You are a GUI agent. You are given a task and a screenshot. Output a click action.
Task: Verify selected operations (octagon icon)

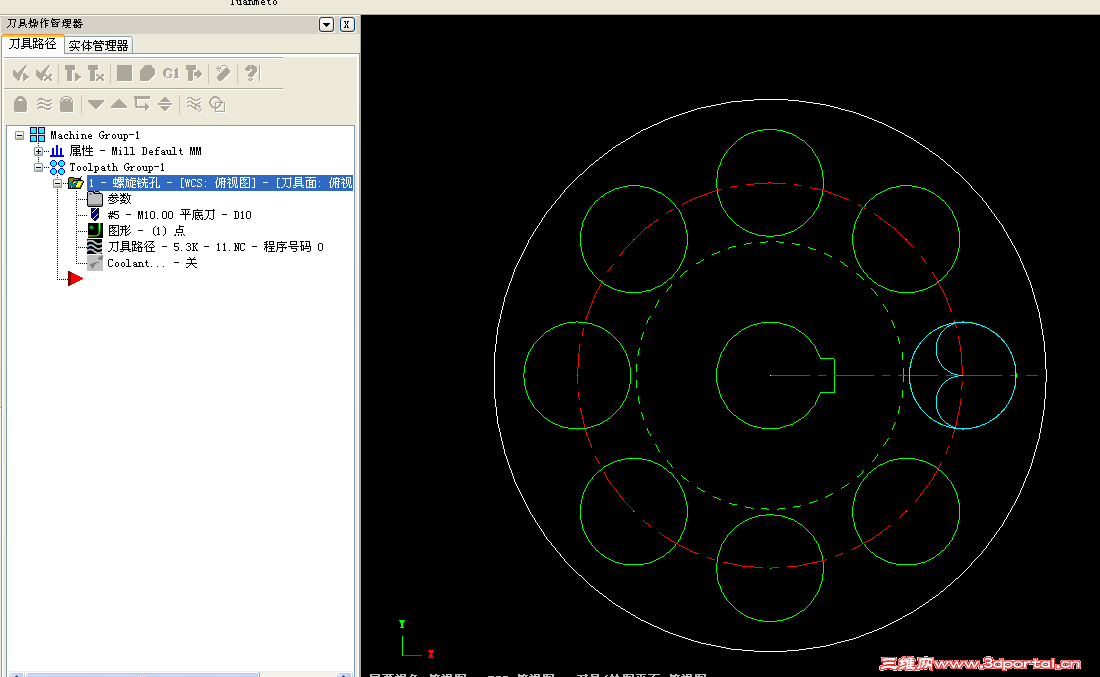coord(147,73)
